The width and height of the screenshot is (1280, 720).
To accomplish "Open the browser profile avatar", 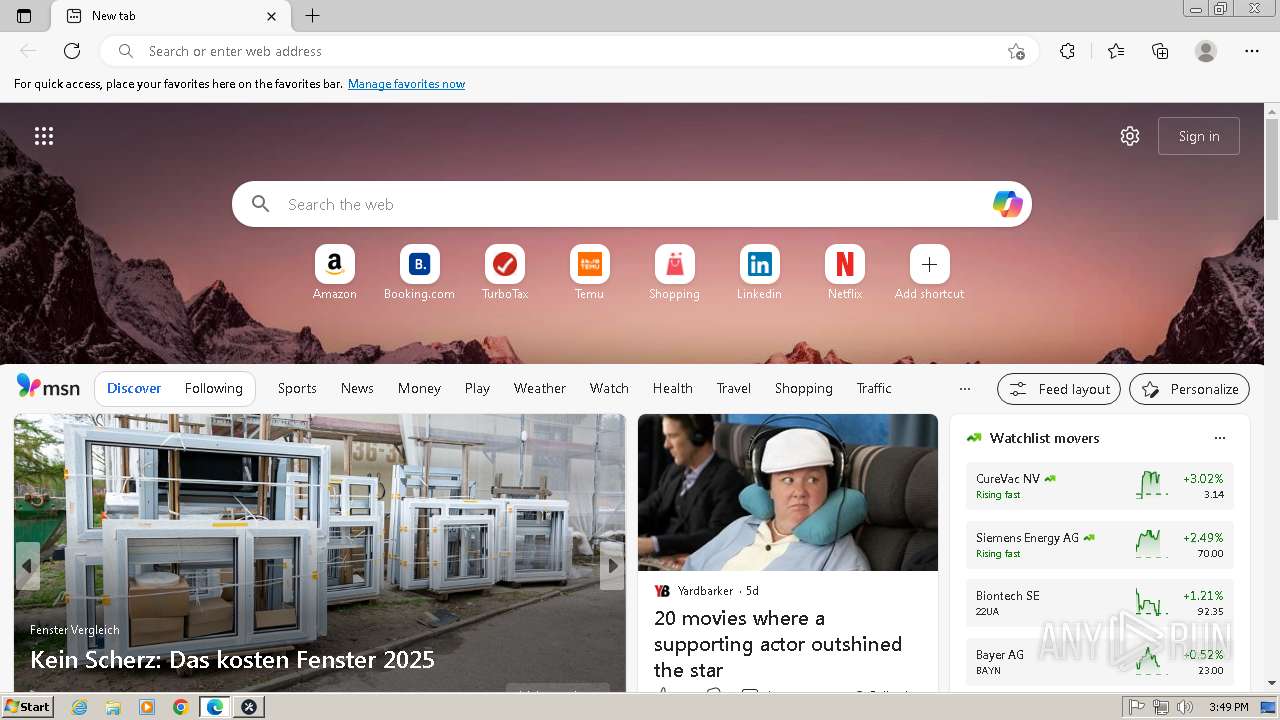I will [x=1206, y=51].
